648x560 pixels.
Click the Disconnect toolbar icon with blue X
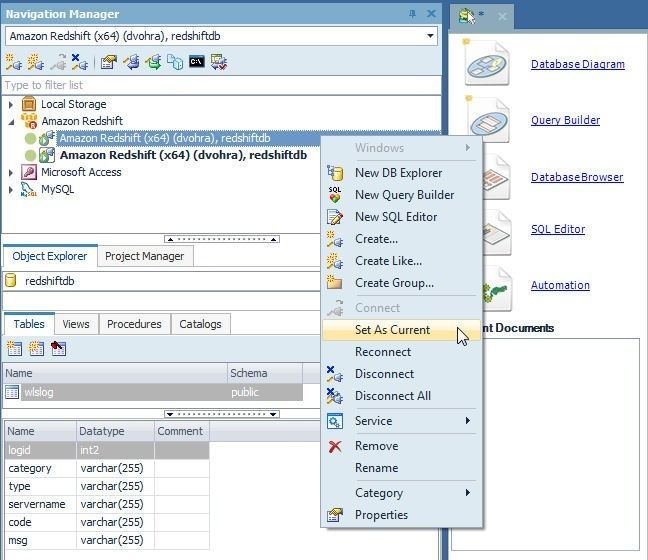click(x=79, y=62)
